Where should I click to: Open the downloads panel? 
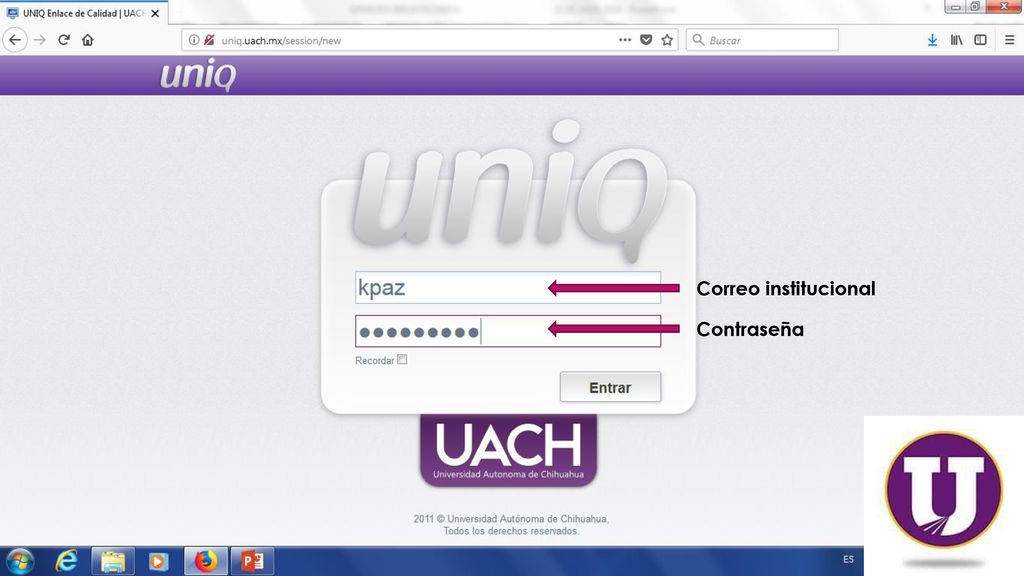(x=933, y=40)
